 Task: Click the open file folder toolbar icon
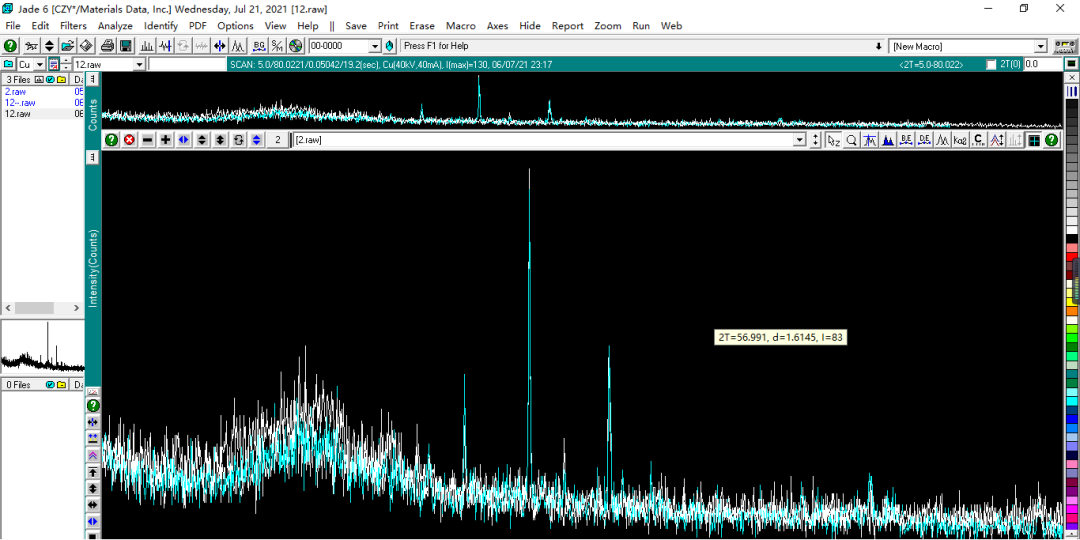tap(67, 46)
